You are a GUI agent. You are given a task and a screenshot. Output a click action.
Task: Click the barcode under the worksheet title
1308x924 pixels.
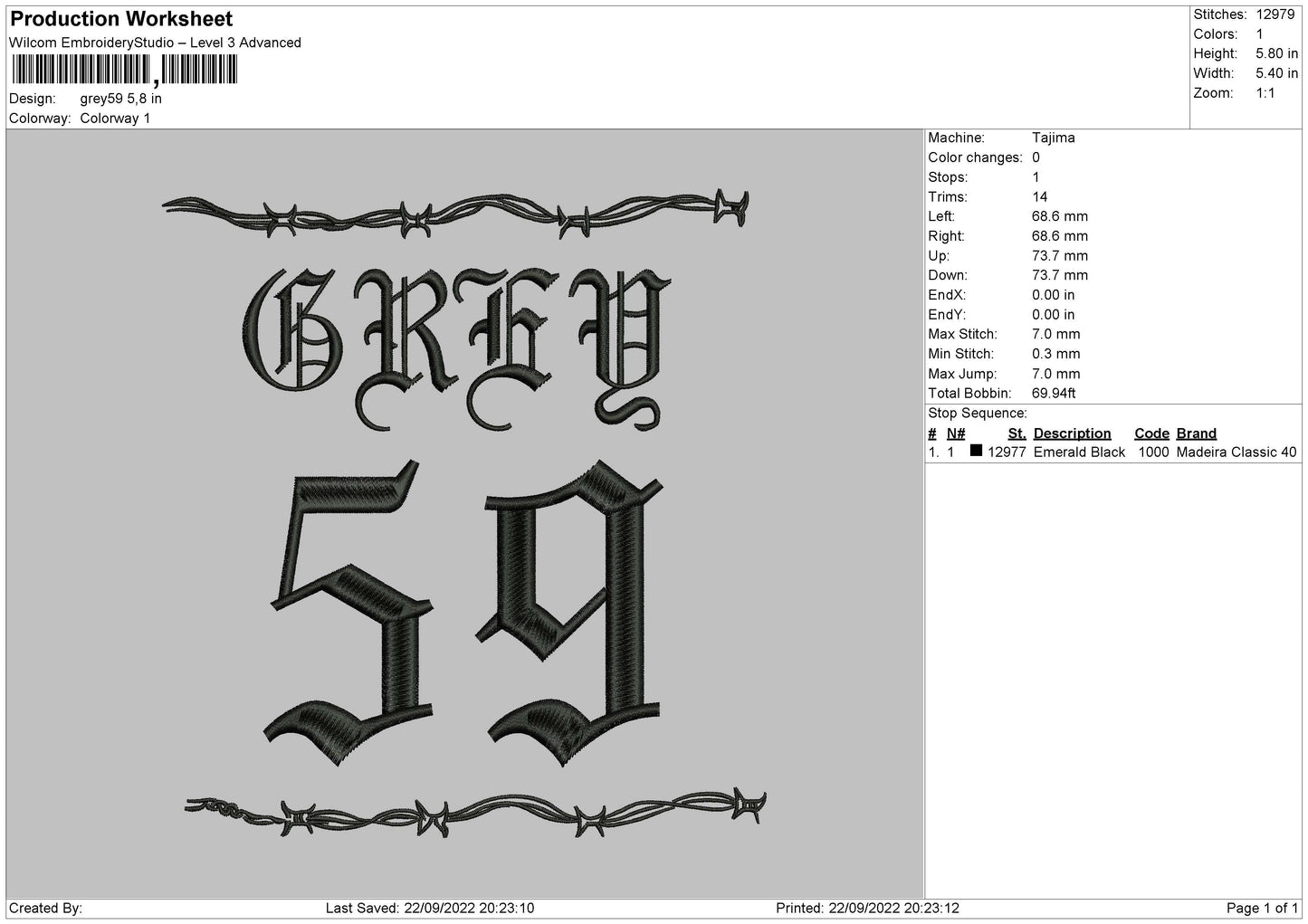click(x=124, y=70)
